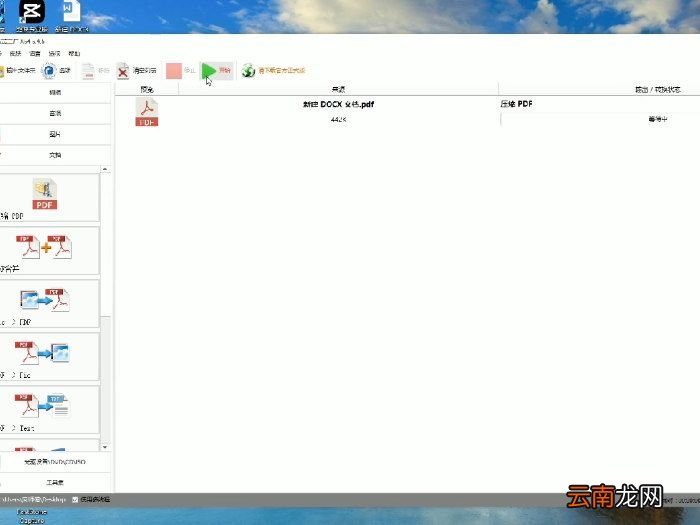
Task: Click the official homepage link text
Action: click(282, 71)
